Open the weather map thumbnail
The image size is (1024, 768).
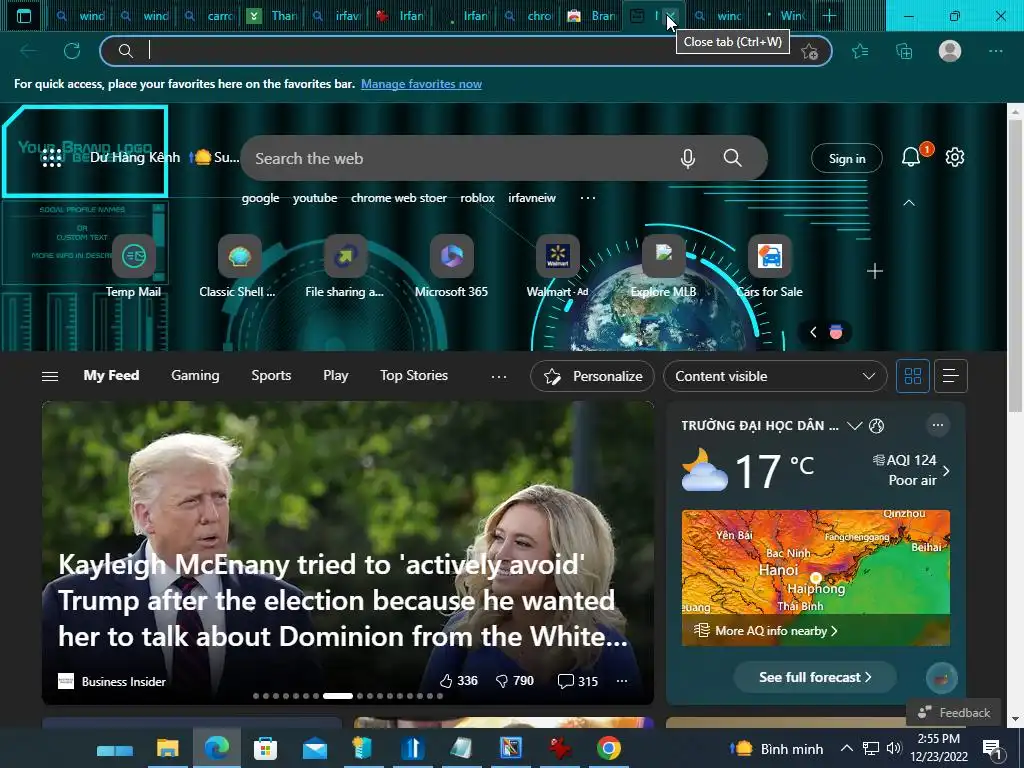coord(816,577)
